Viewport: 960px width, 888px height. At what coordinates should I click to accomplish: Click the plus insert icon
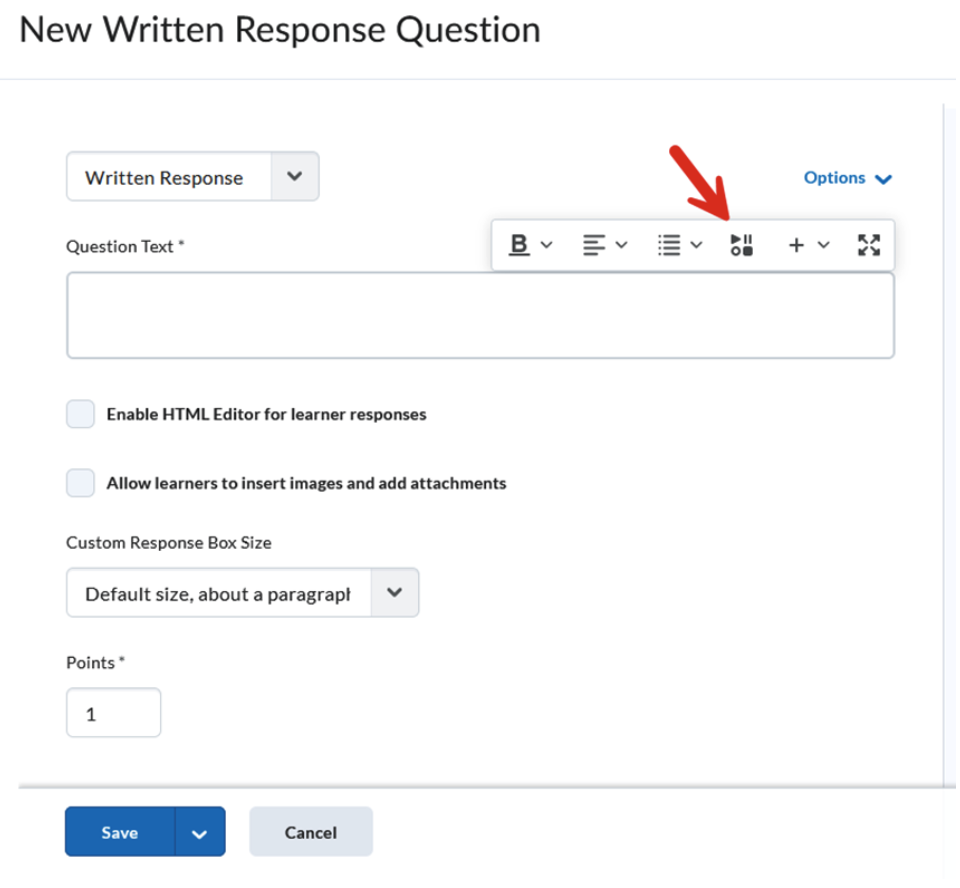tap(796, 245)
